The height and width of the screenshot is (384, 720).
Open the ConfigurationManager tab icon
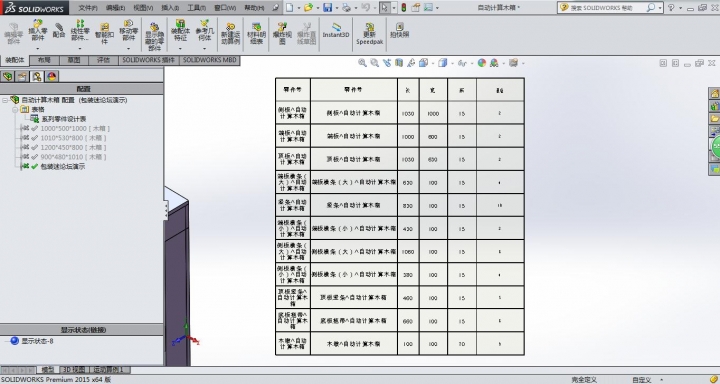[37, 76]
